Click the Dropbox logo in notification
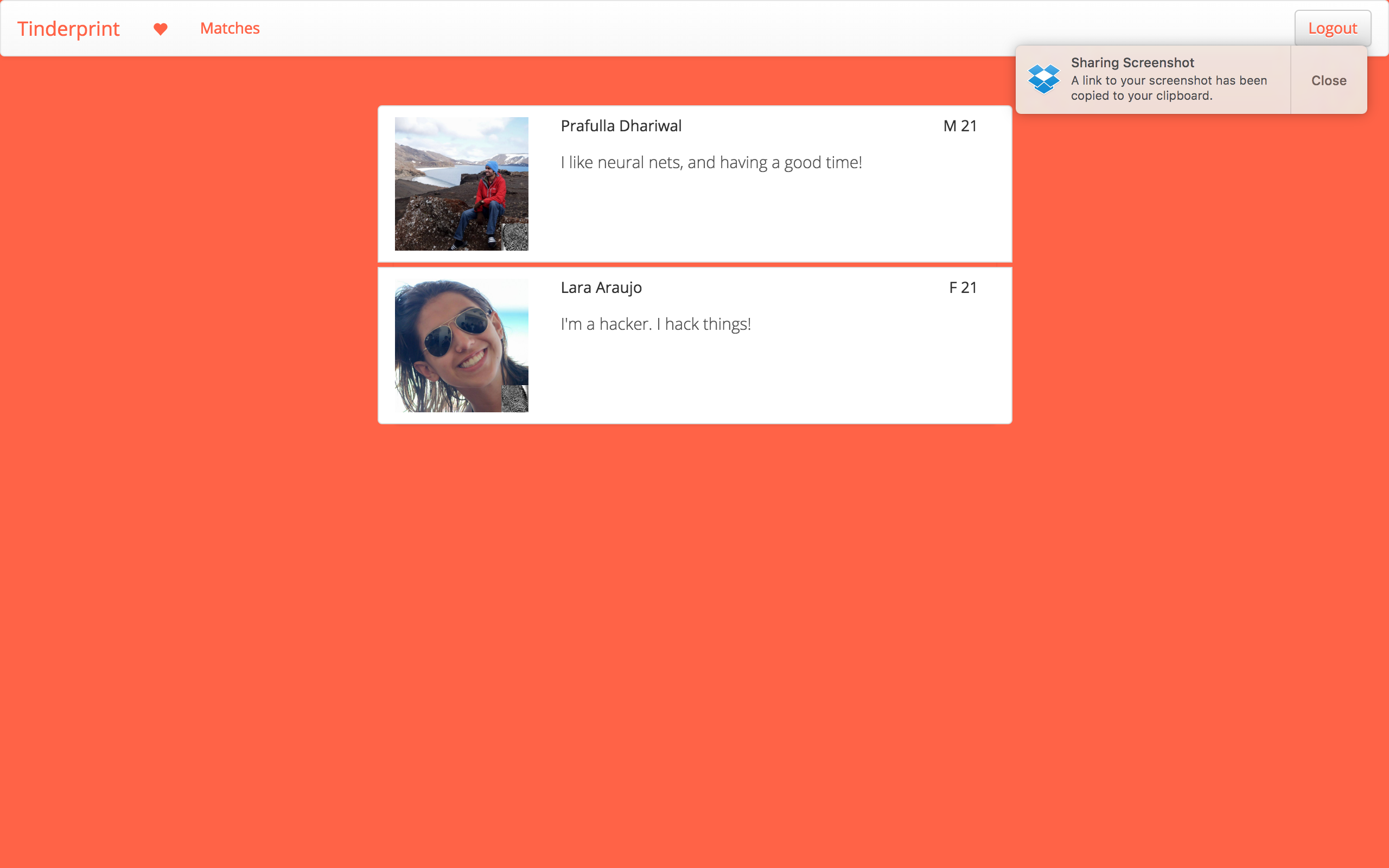1389x868 pixels. 1043,79
